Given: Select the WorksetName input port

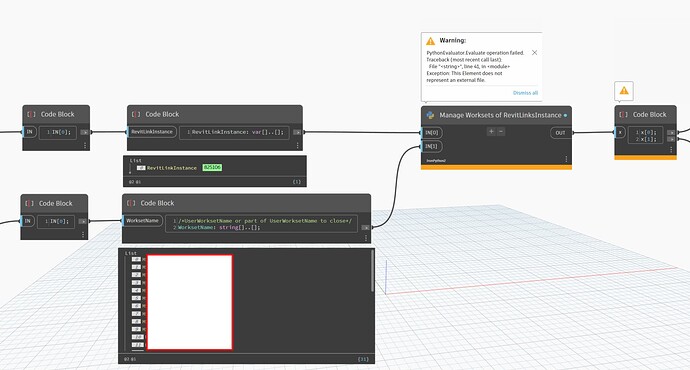Looking at the screenshot, I should 143,220.
